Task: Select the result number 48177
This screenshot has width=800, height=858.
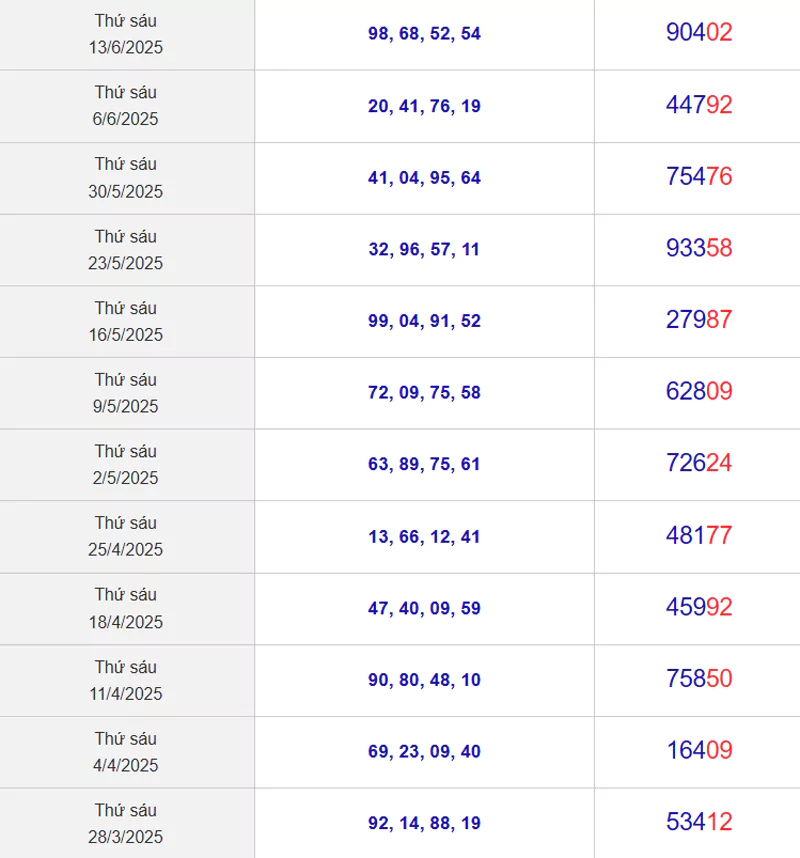Action: pos(699,536)
